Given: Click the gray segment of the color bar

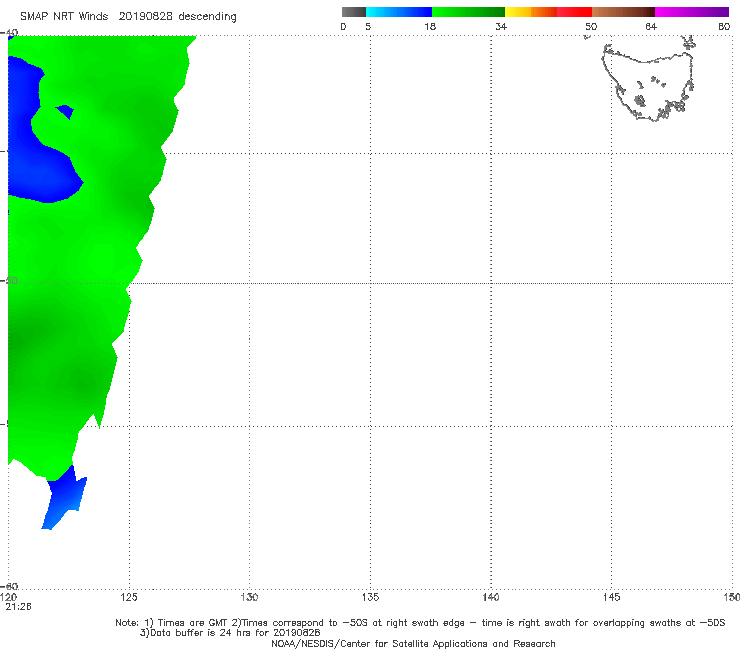Looking at the screenshot, I should pos(353,12).
